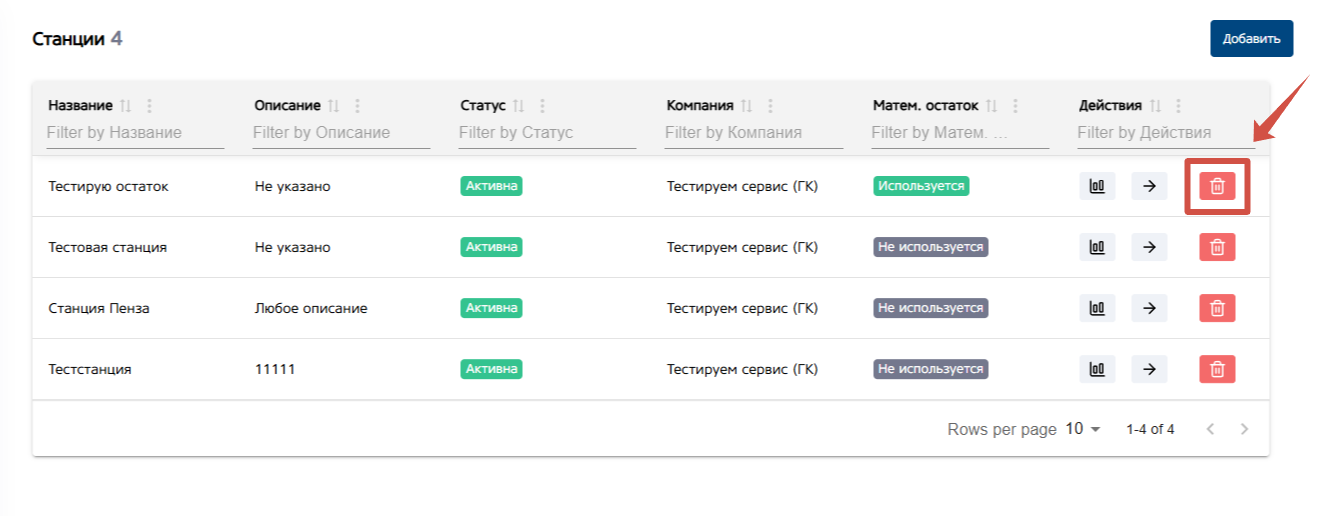Click arrow button for Тестстанция

point(1149,369)
